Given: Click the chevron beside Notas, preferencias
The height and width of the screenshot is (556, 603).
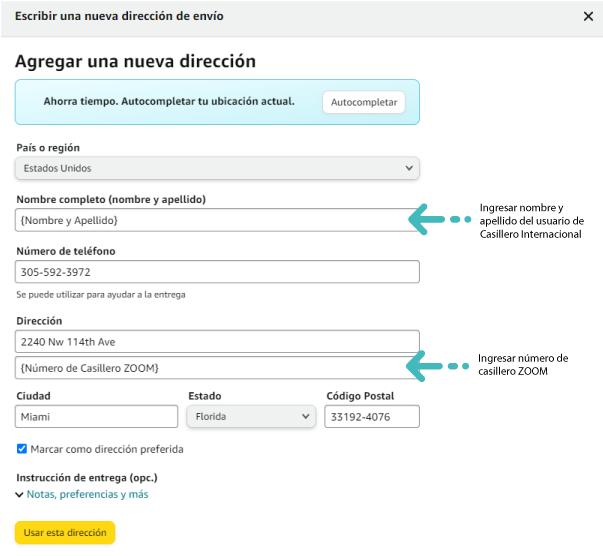Looking at the screenshot, I should [x=19, y=494].
